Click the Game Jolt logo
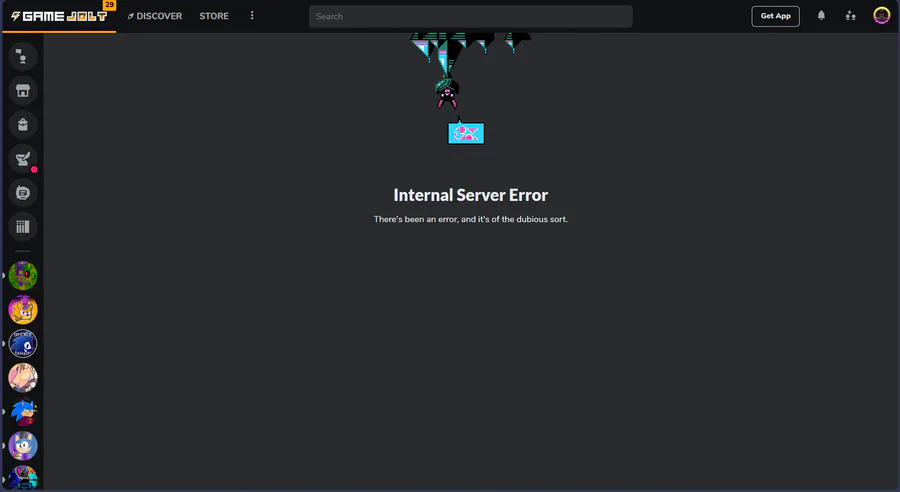The height and width of the screenshot is (492, 900). coord(59,16)
